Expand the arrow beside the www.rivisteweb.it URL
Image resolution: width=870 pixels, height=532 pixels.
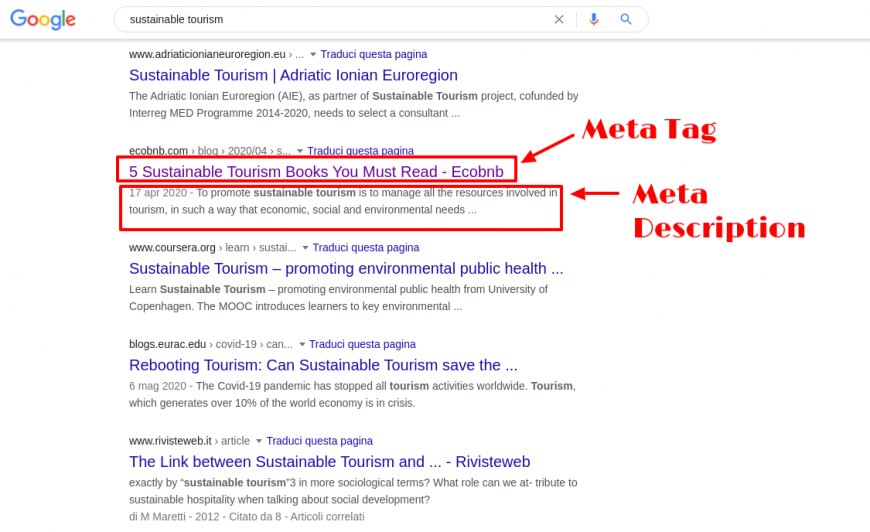pyautogui.click(x=258, y=441)
